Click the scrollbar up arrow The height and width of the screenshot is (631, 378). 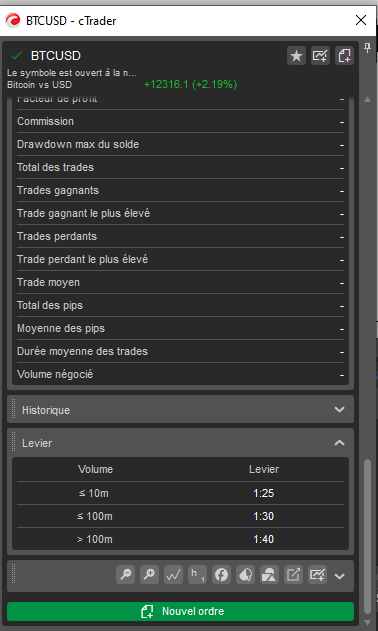pyautogui.click(x=367, y=99)
